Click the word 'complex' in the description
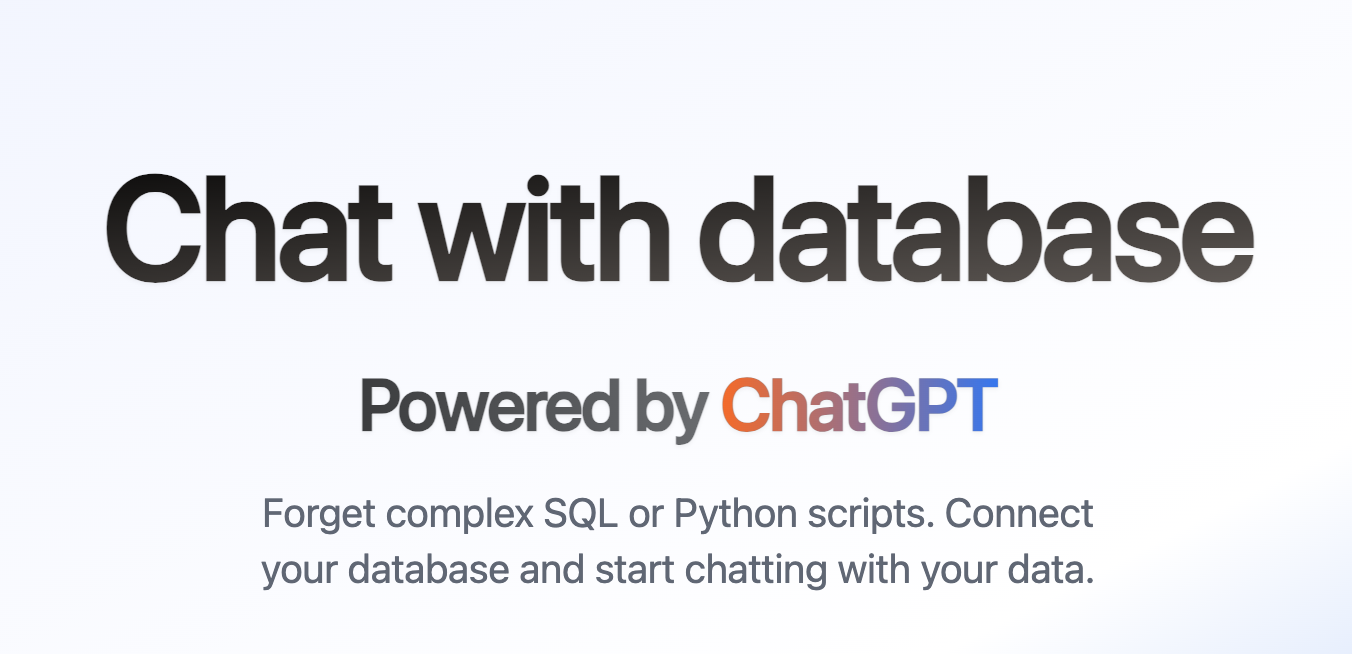Screen dimensions: 1352x654 pyautogui.click(x=456, y=516)
